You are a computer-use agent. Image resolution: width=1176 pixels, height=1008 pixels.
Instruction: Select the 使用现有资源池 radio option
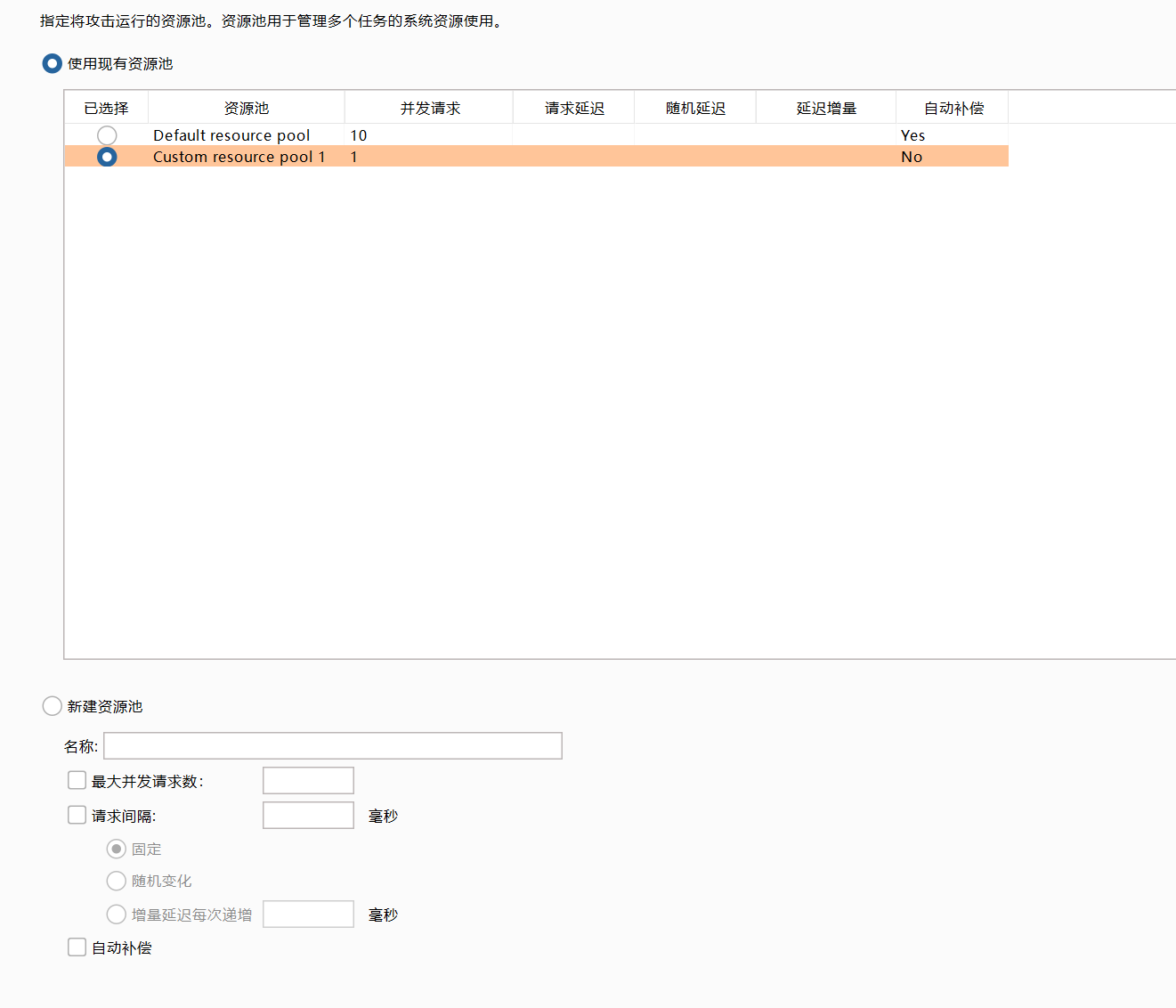coord(53,64)
